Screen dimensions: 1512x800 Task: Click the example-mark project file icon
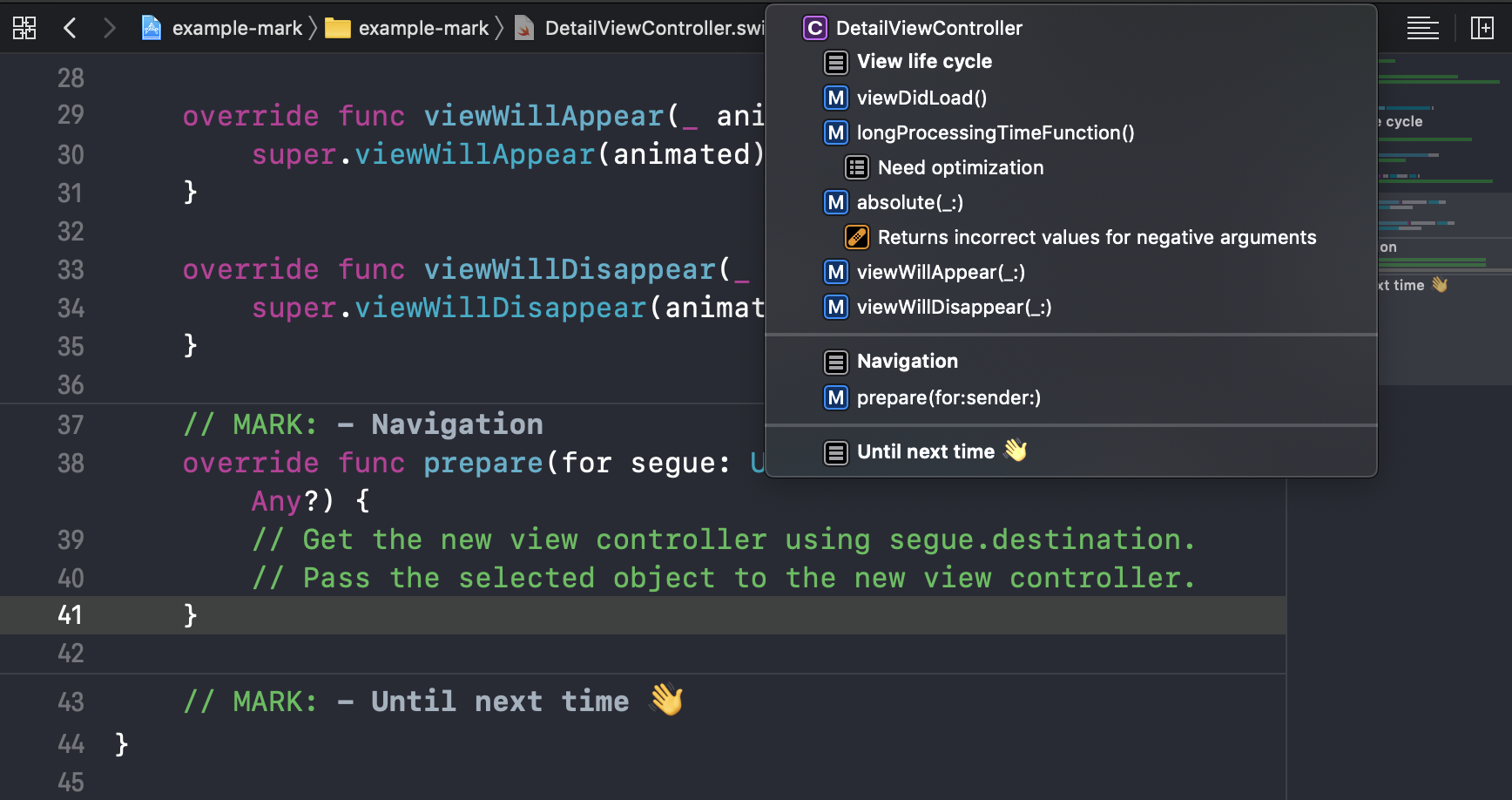click(x=152, y=28)
